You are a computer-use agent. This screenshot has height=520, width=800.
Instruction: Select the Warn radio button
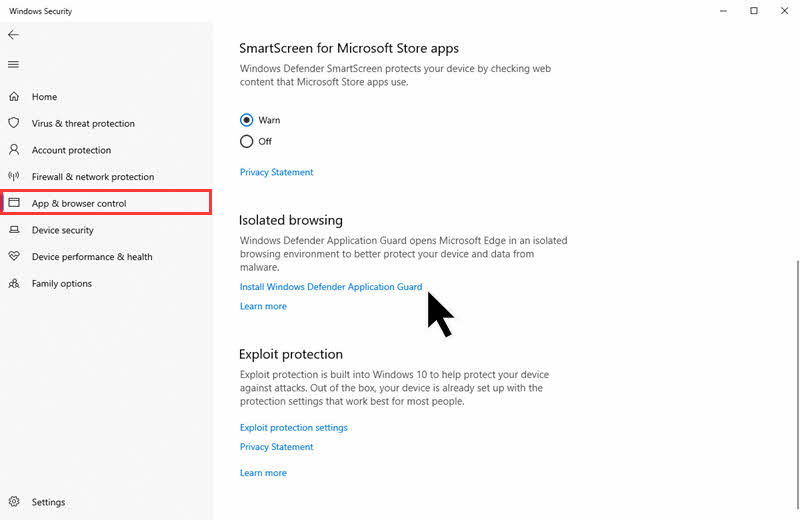click(x=246, y=120)
